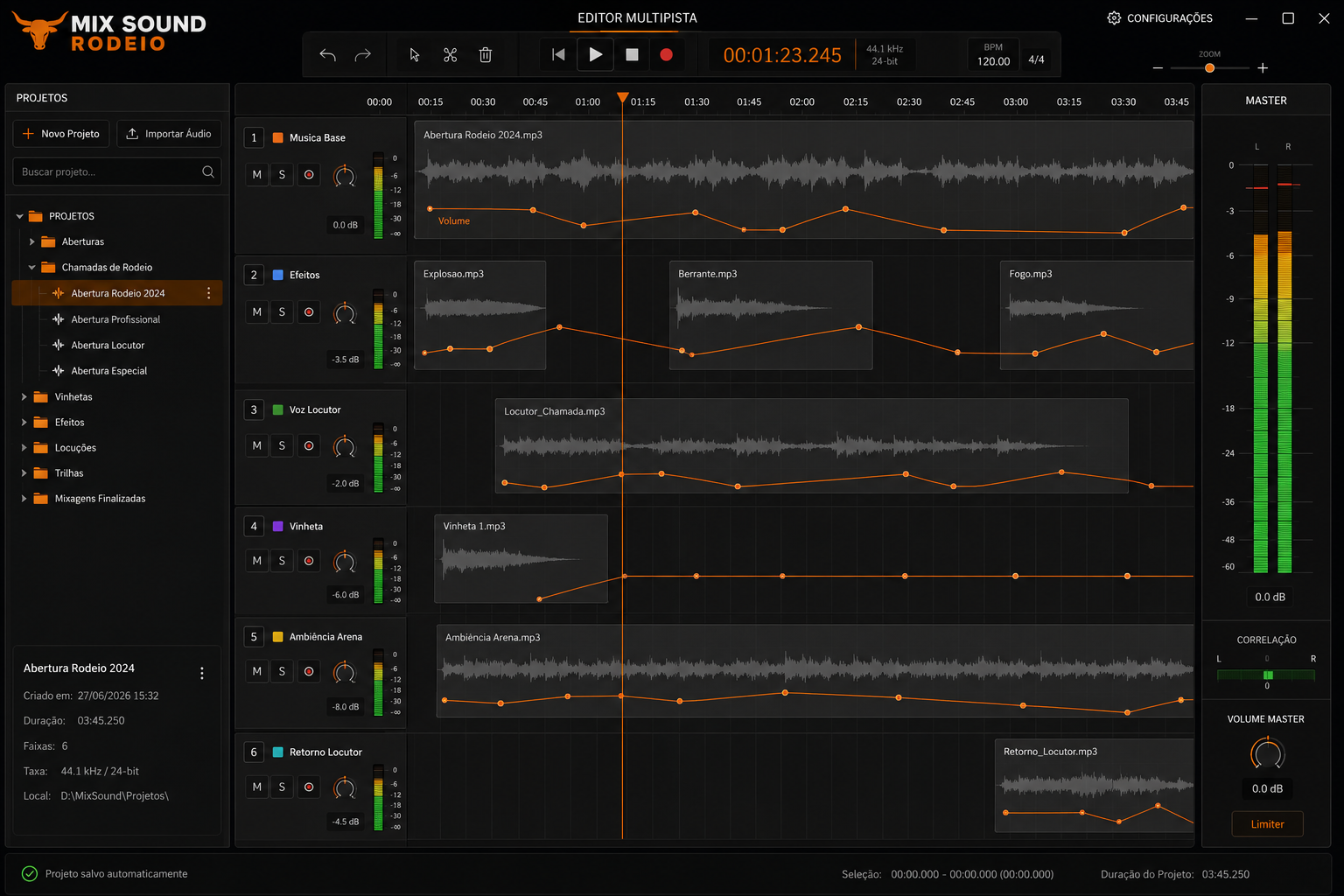Open Abertura Especial project item
The height and width of the screenshot is (896, 1344).
coord(108,371)
